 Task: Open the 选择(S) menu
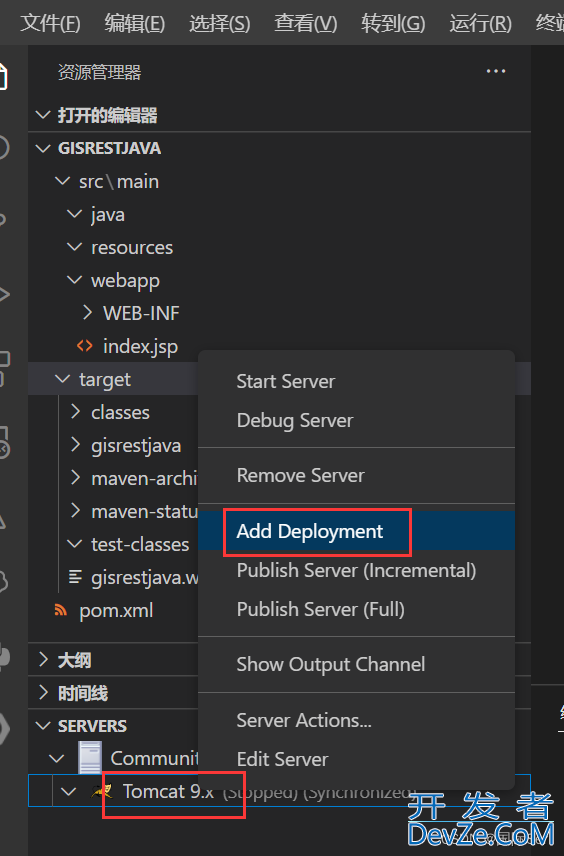(x=219, y=23)
